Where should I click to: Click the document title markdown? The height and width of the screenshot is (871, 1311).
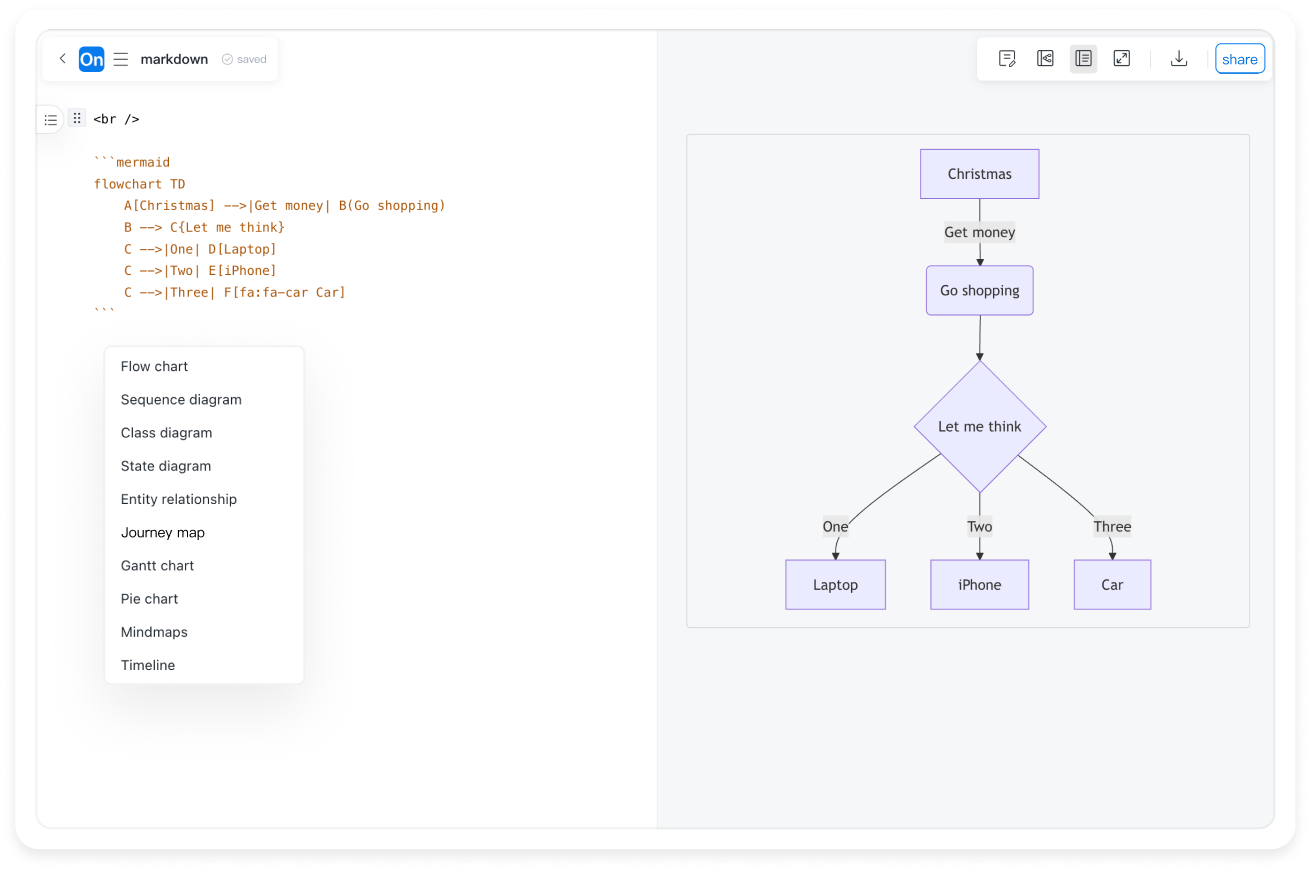pyautogui.click(x=174, y=59)
